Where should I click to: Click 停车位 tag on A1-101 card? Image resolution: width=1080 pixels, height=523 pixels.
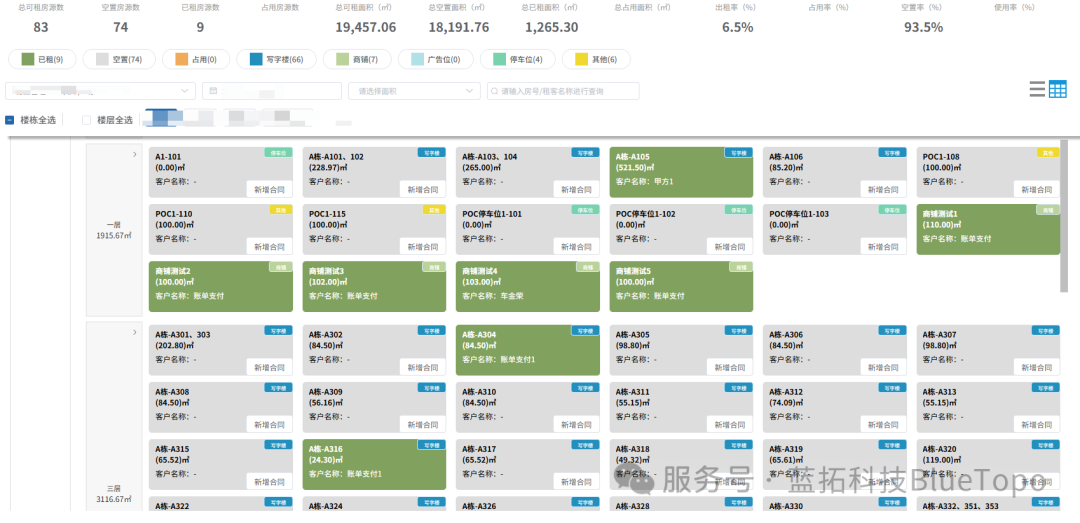tap(278, 152)
